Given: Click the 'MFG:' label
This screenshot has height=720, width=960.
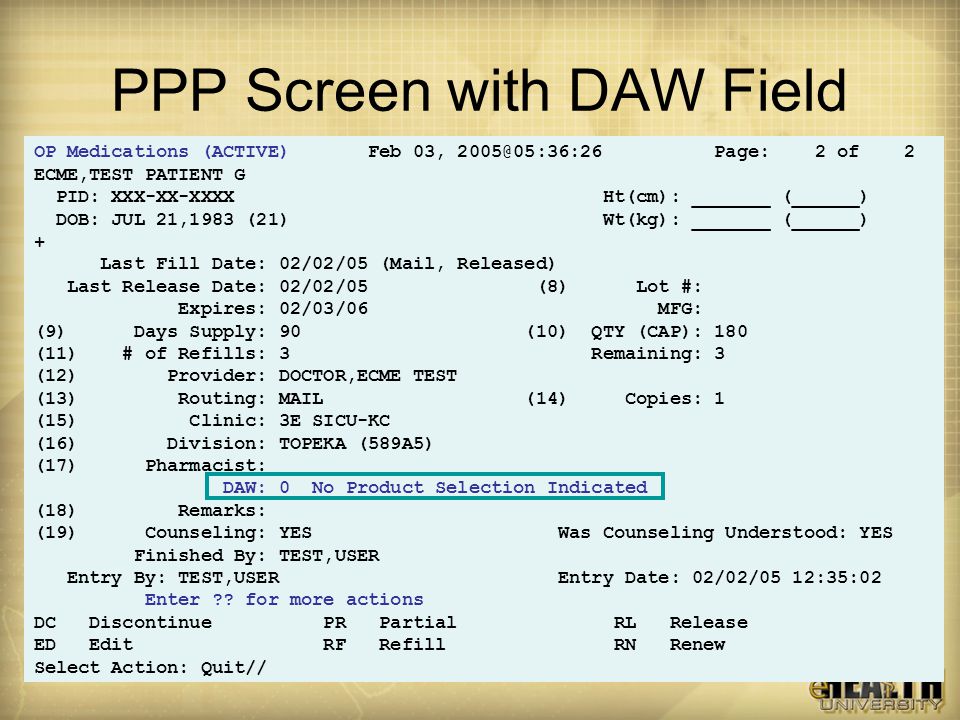Looking at the screenshot, I should pyautogui.click(x=679, y=309).
